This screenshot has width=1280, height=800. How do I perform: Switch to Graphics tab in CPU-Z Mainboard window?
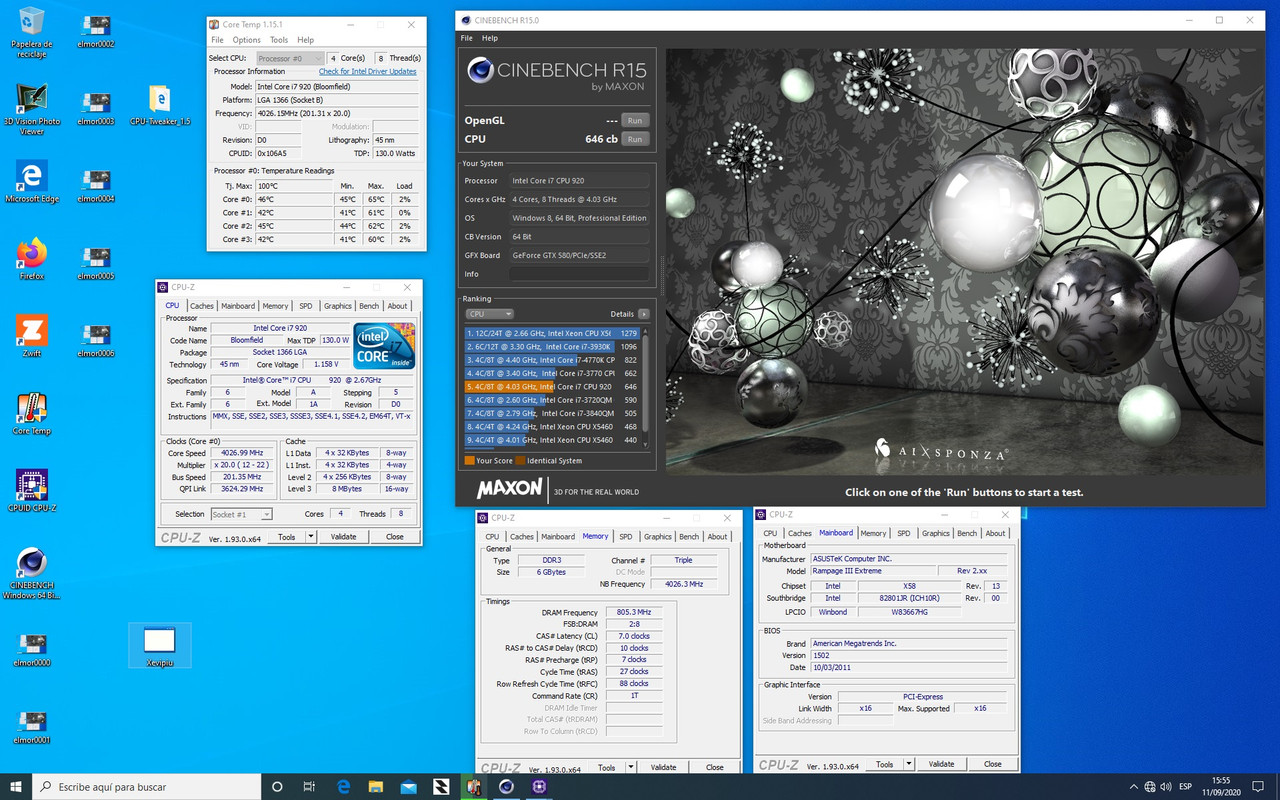tap(936, 533)
